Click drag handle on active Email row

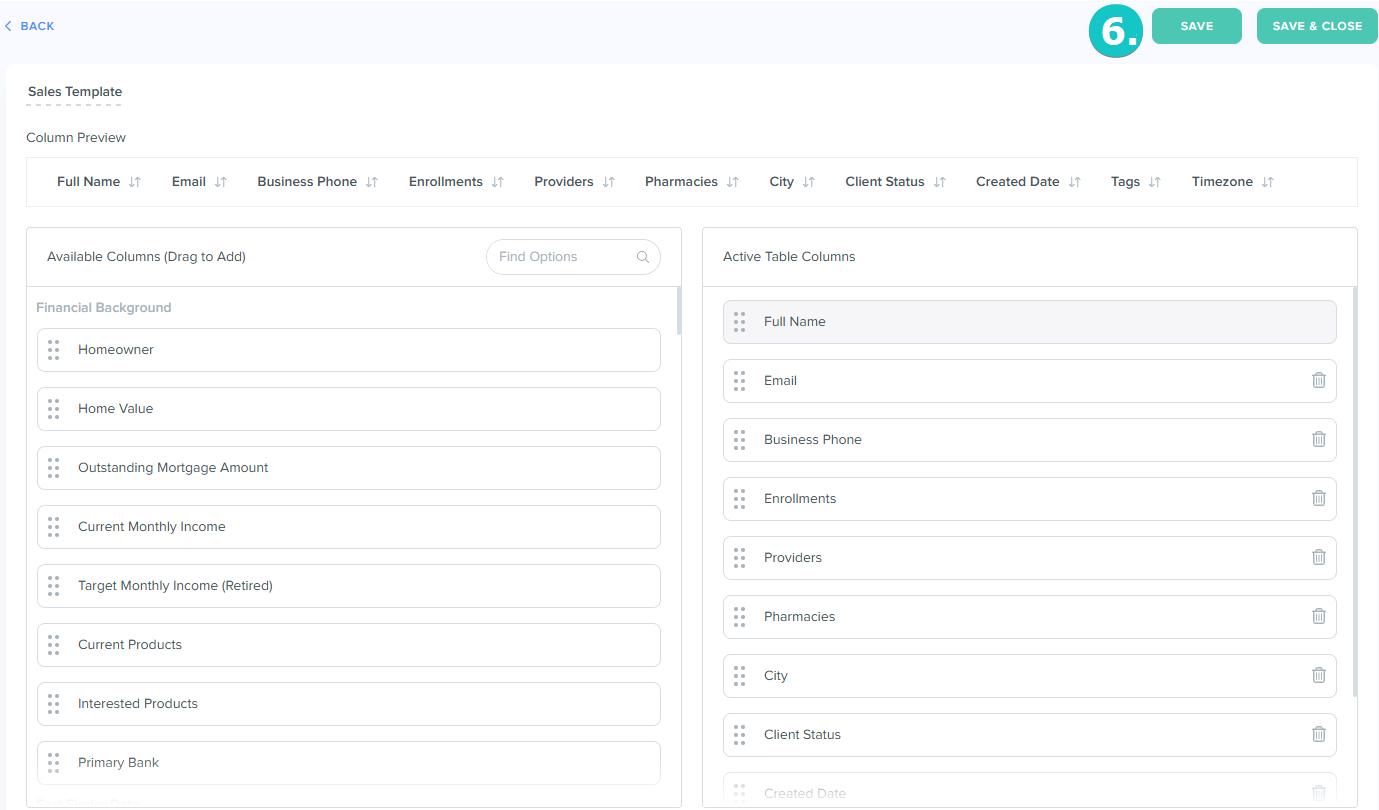point(740,381)
